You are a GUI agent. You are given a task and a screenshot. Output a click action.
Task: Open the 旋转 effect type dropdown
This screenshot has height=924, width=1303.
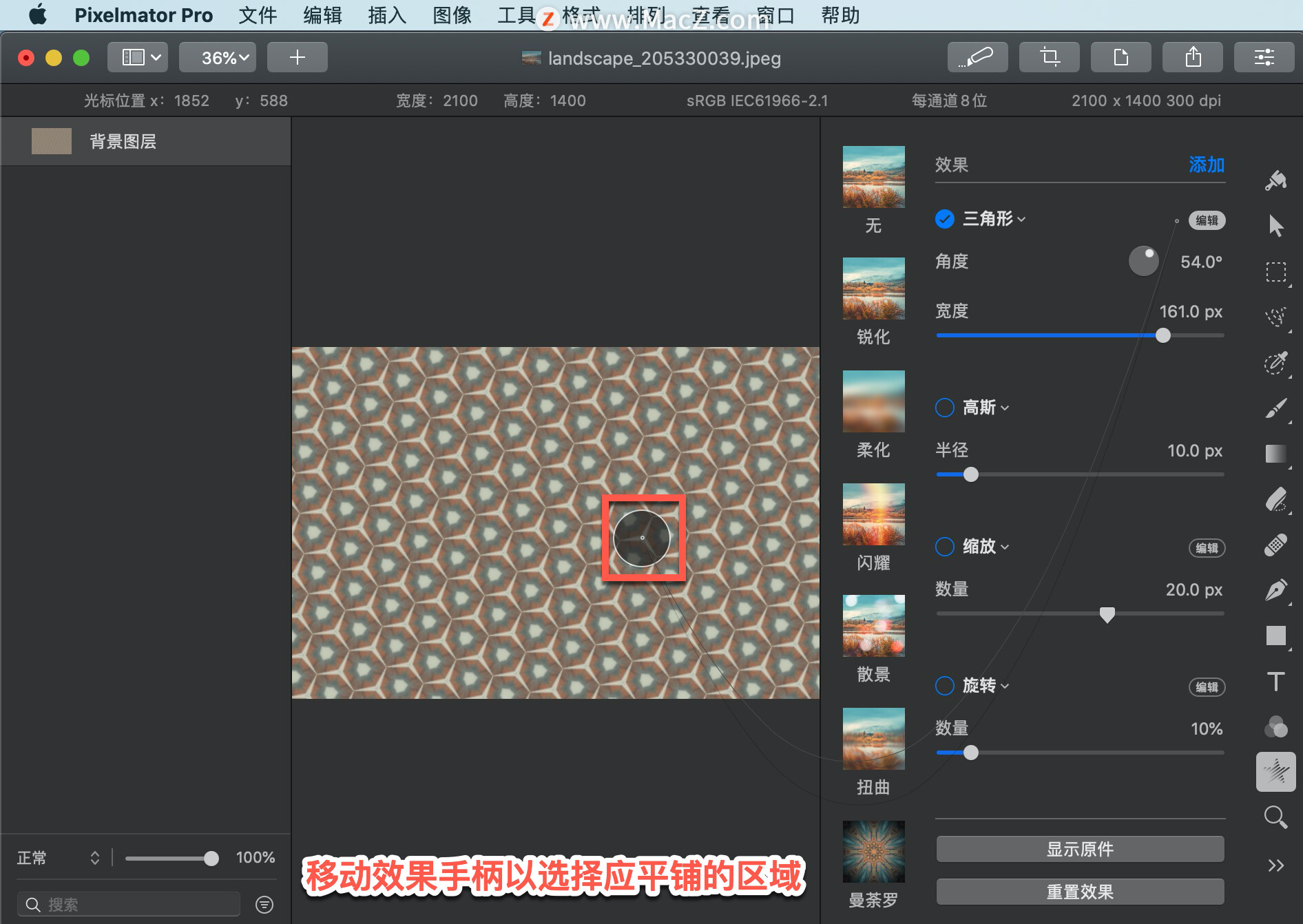[986, 686]
